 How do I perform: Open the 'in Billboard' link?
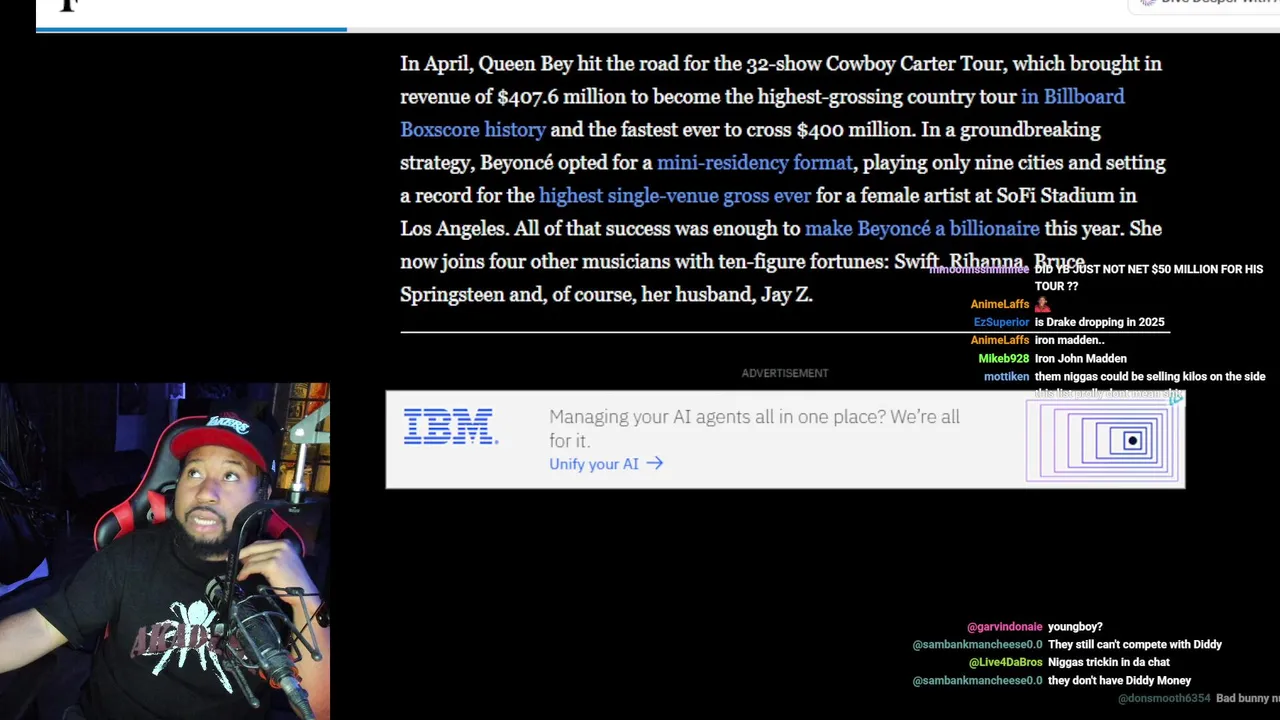[x=1072, y=96]
